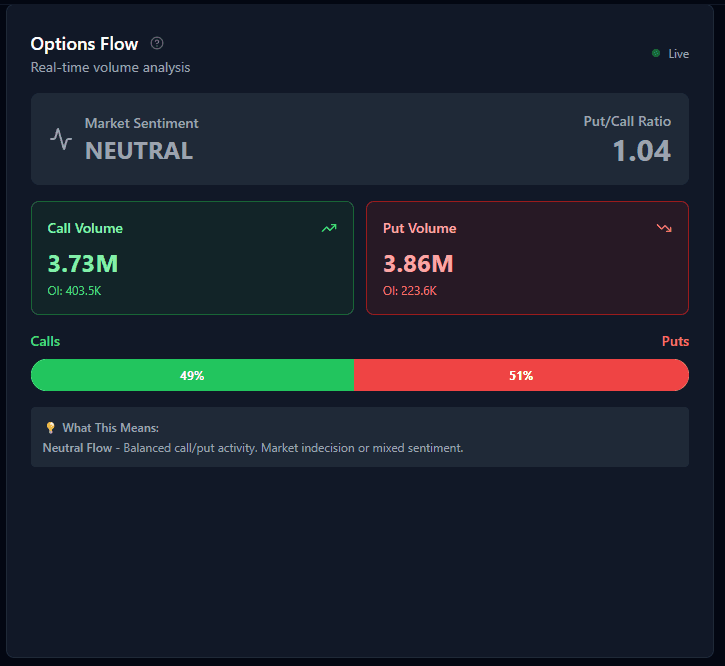Click the red Puts label above bar
Viewport: 725px width, 666px height.
(x=675, y=341)
